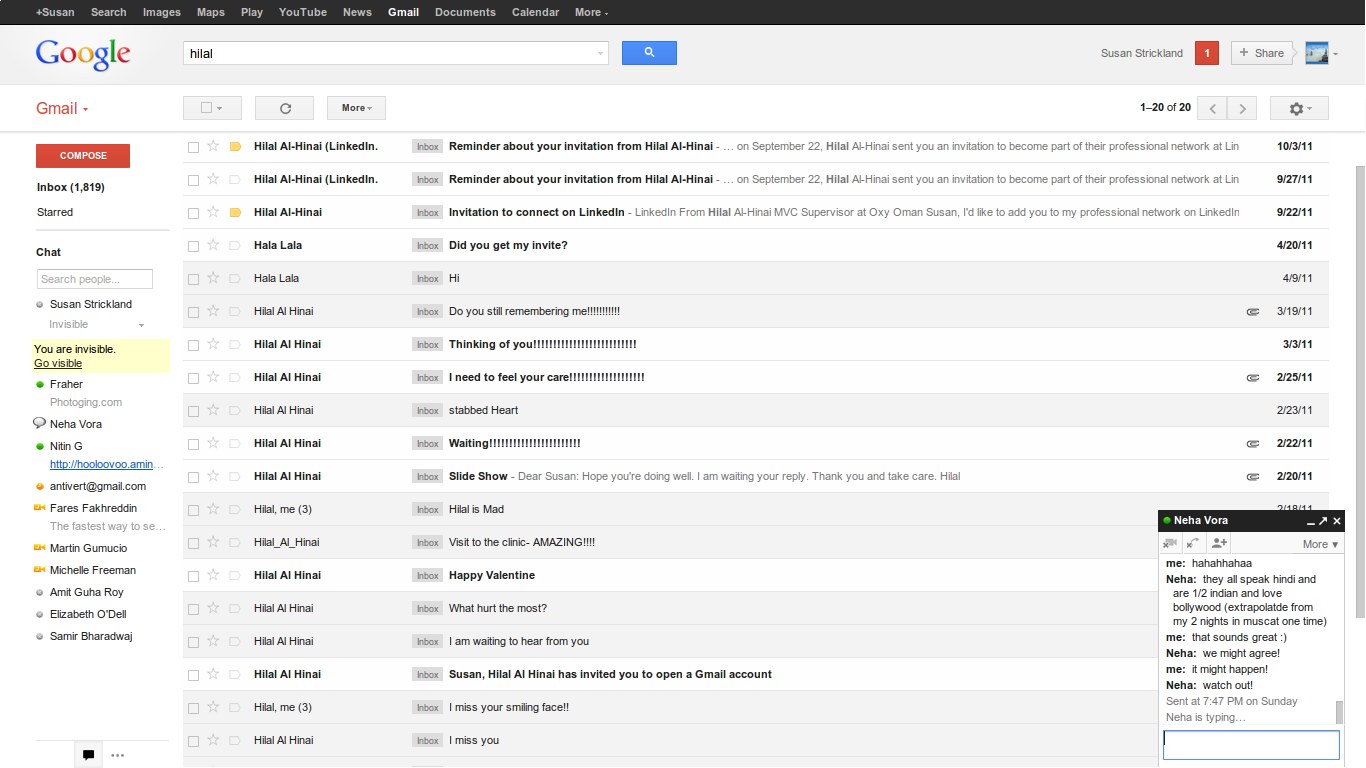The width and height of the screenshot is (1366, 768).
Task: Check the 'I miss your smiling face' email
Action: coord(193,707)
